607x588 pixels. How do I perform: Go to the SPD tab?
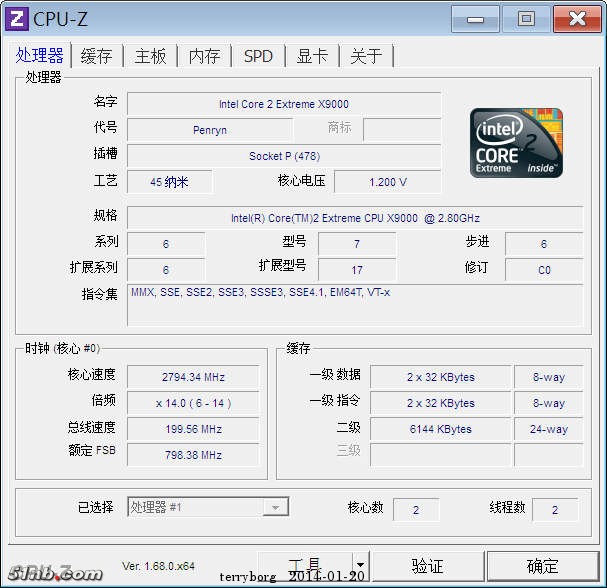click(x=258, y=56)
